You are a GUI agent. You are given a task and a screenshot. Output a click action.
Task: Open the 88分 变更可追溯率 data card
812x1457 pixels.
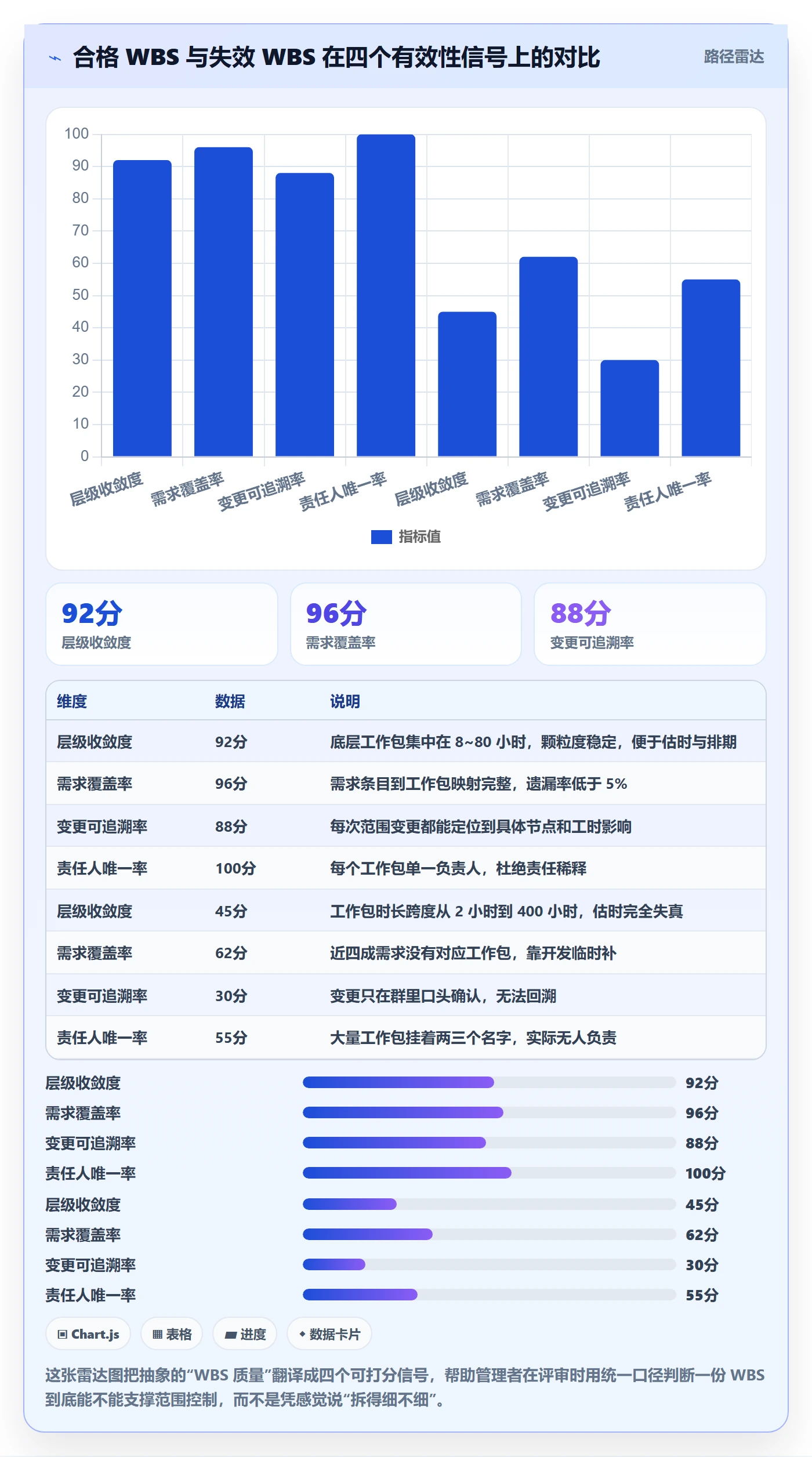pos(650,624)
